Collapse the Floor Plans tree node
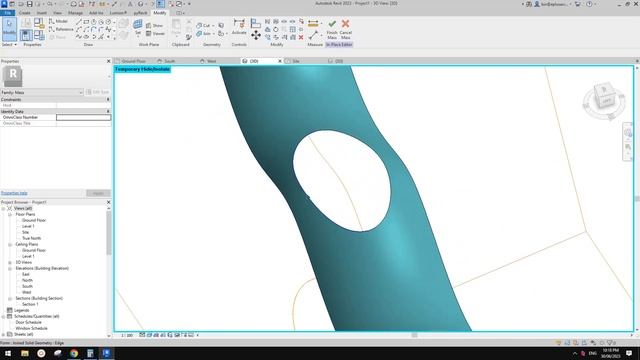The height and width of the screenshot is (360, 640). [x=10, y=214]
